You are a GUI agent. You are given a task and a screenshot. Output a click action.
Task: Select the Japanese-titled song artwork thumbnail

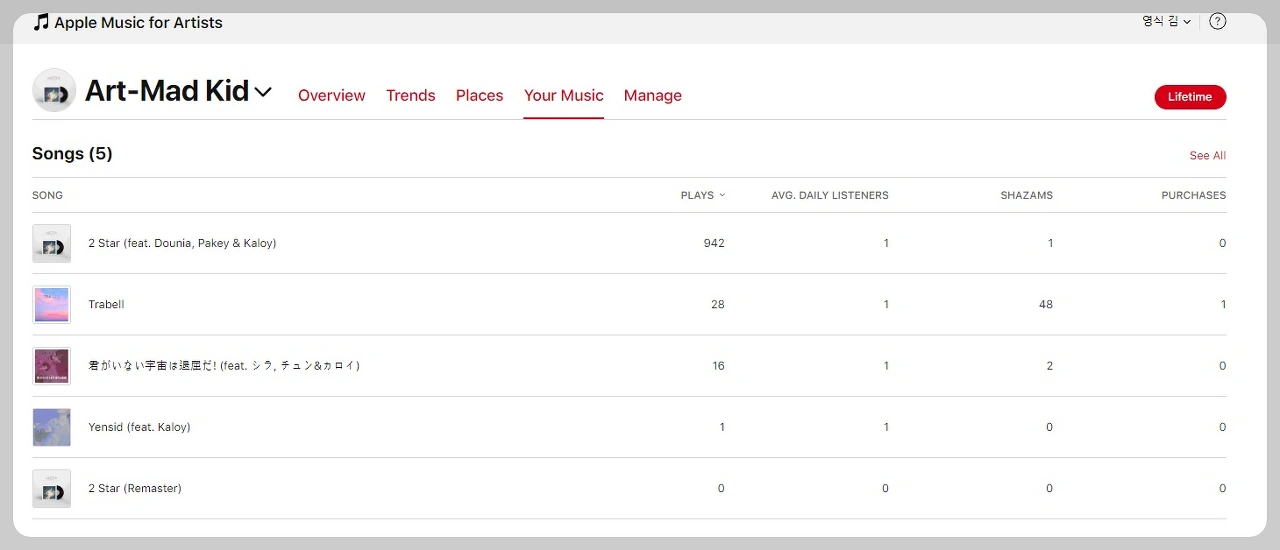click(x=52, y=366)
